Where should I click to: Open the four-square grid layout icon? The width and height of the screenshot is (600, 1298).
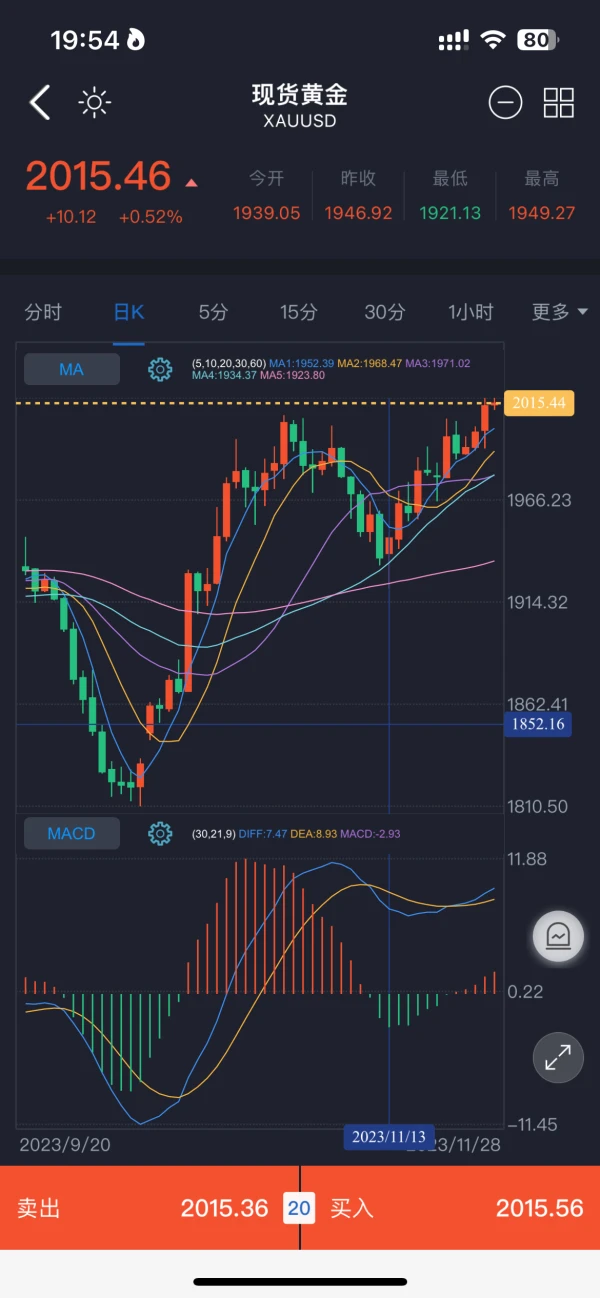click(559, 103)
